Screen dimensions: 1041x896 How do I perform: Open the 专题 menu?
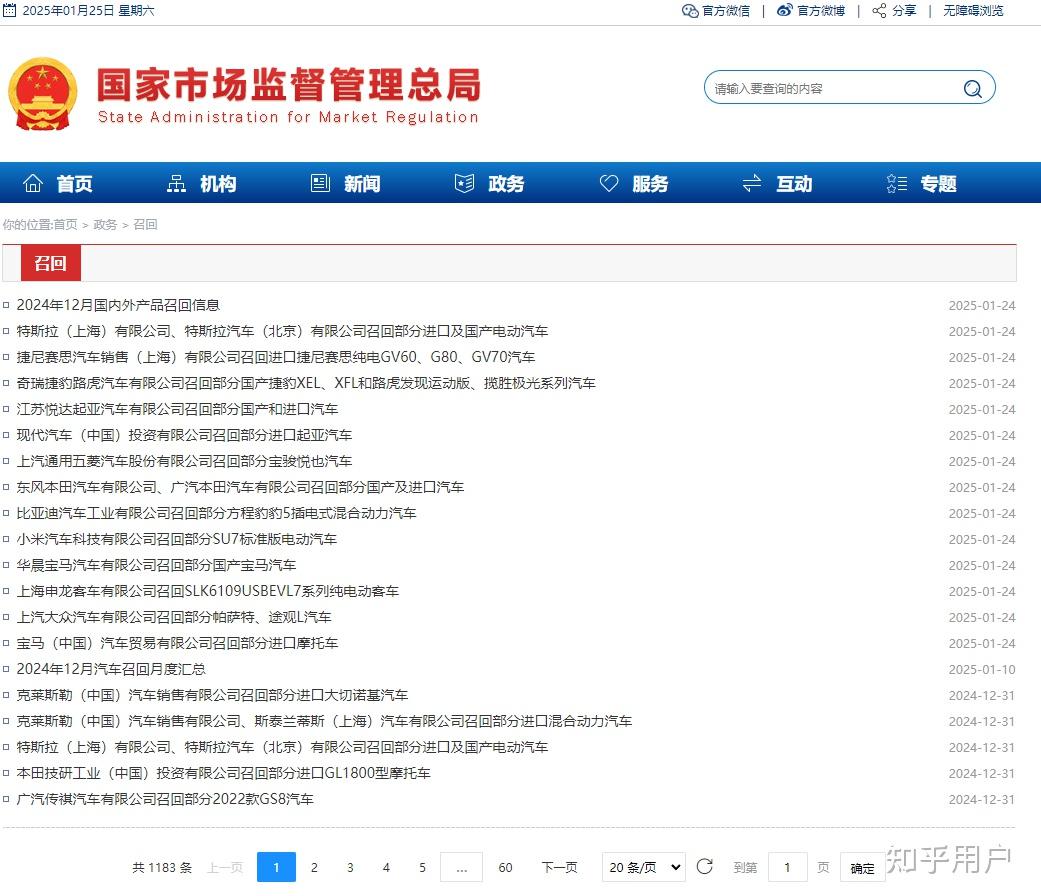(x=940, y=183)
